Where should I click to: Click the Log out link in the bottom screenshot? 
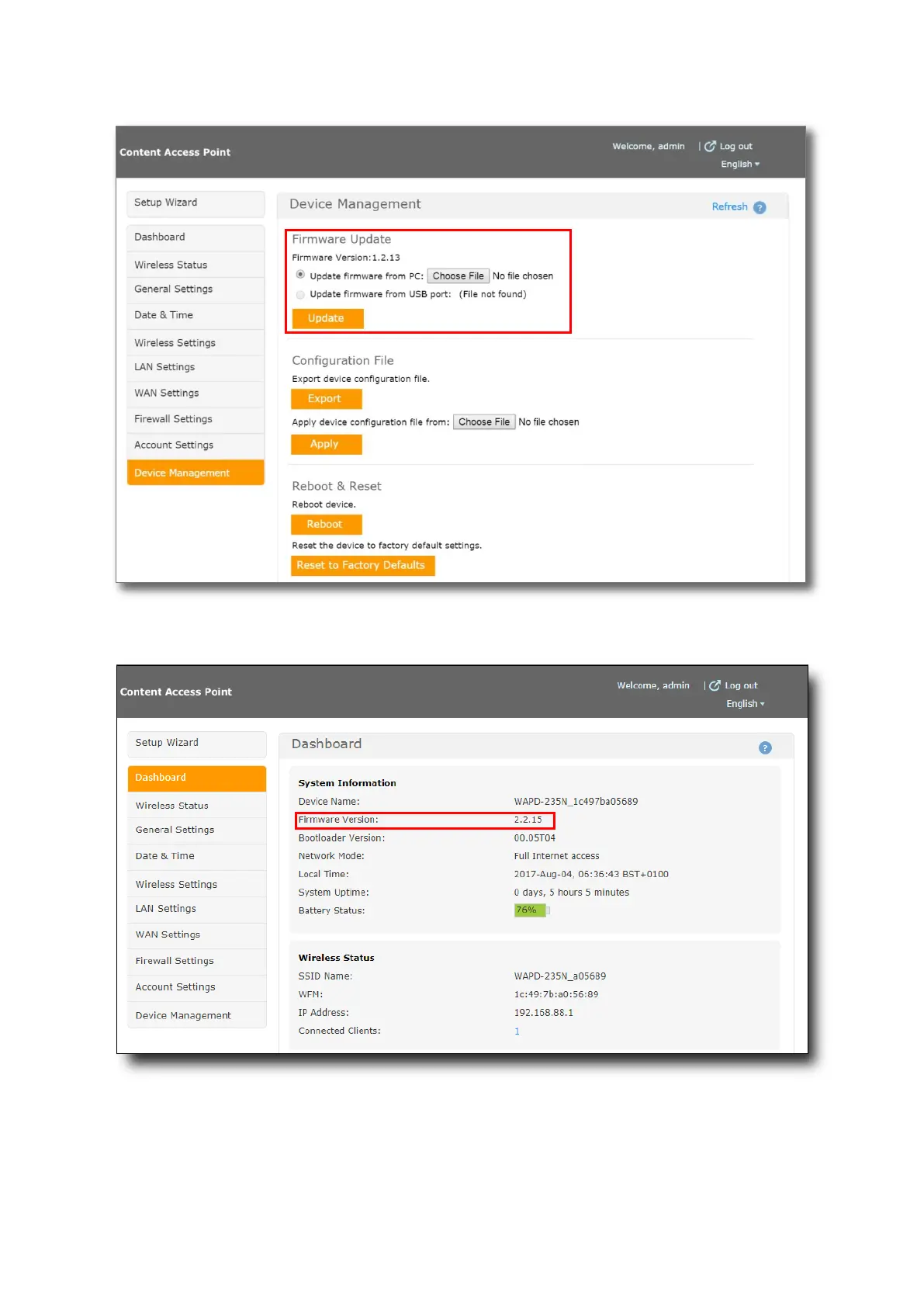tap(733, 685)
